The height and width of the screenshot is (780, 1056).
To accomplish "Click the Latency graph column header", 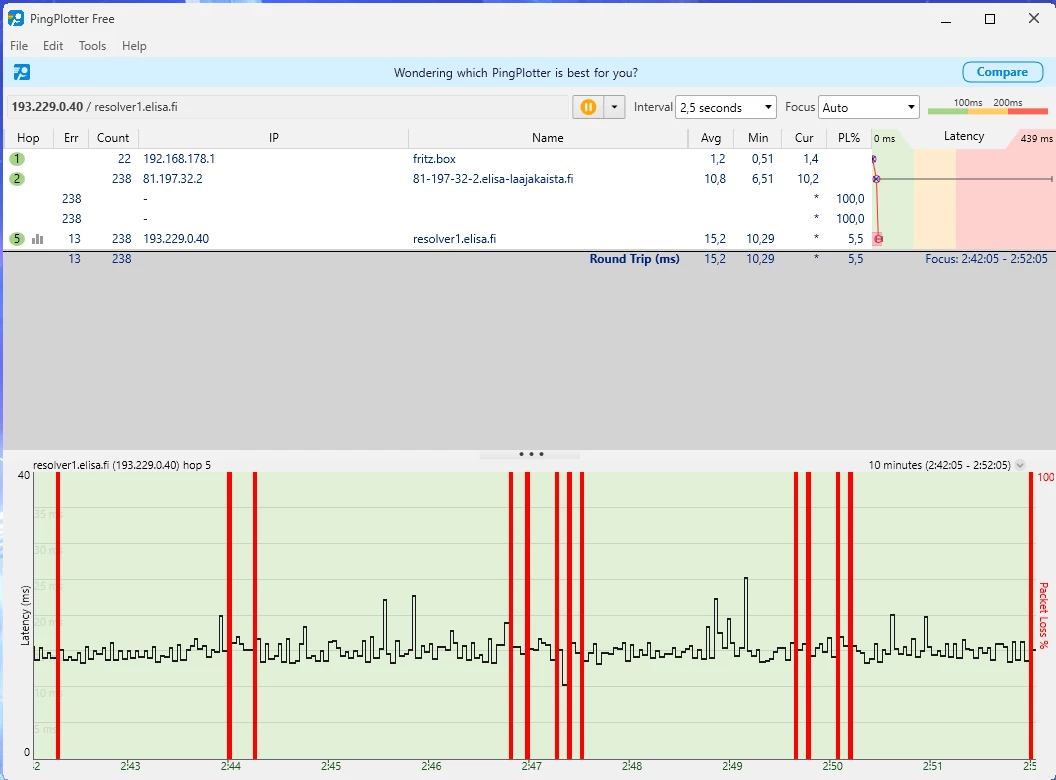I will pyautogui.click(x=964, y=136).
